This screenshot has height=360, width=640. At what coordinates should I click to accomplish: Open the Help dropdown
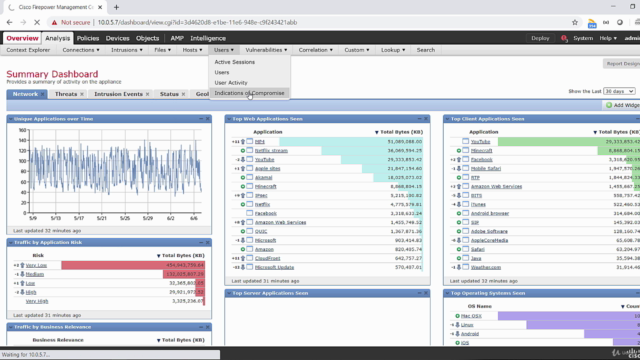coord(608,38)
